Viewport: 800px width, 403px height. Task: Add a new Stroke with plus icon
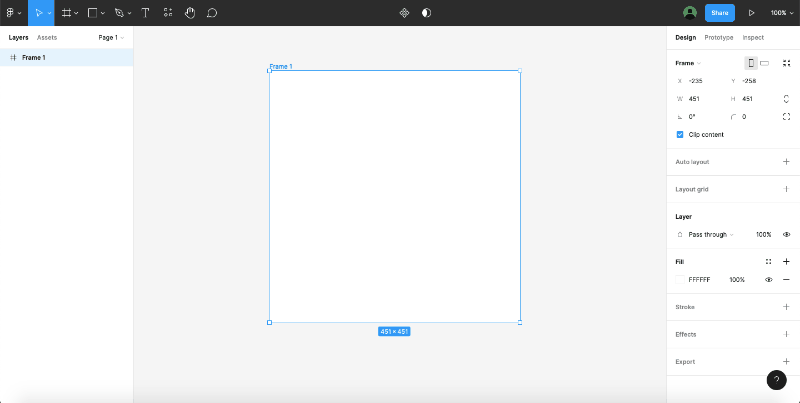point(786,307)
